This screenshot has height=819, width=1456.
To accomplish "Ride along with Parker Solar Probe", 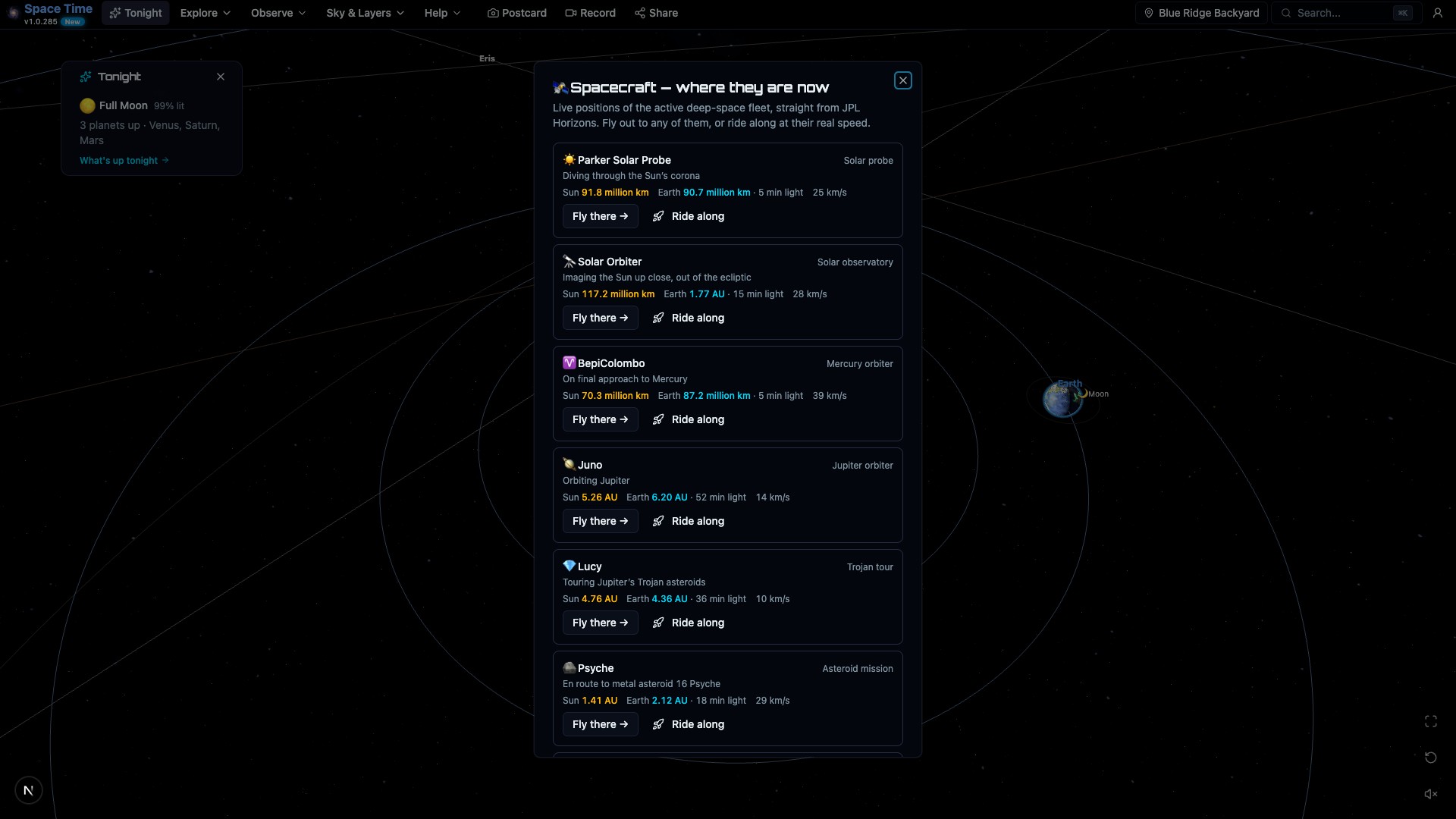I will coord(689,216).
